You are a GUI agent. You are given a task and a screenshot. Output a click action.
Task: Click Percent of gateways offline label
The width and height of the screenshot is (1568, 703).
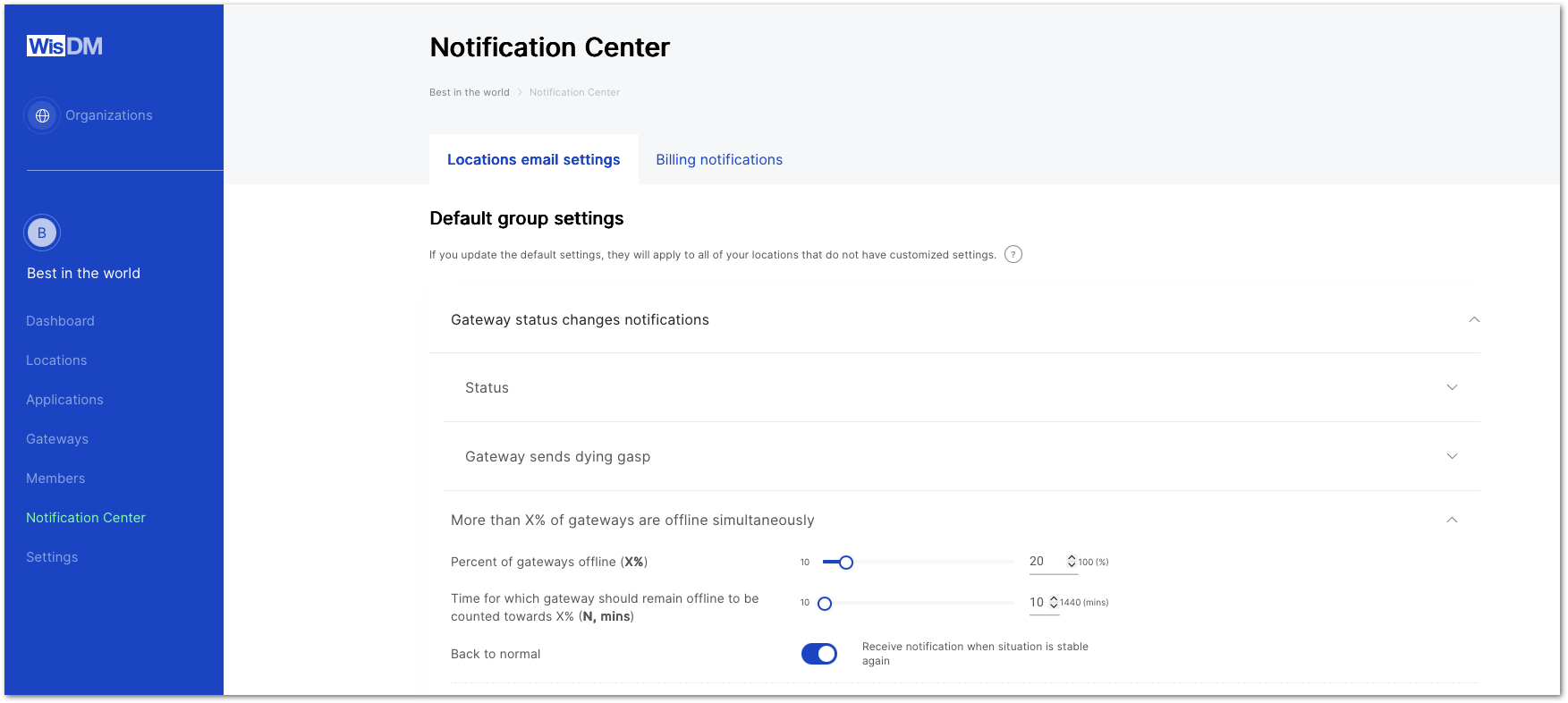[x=549, y=562]
